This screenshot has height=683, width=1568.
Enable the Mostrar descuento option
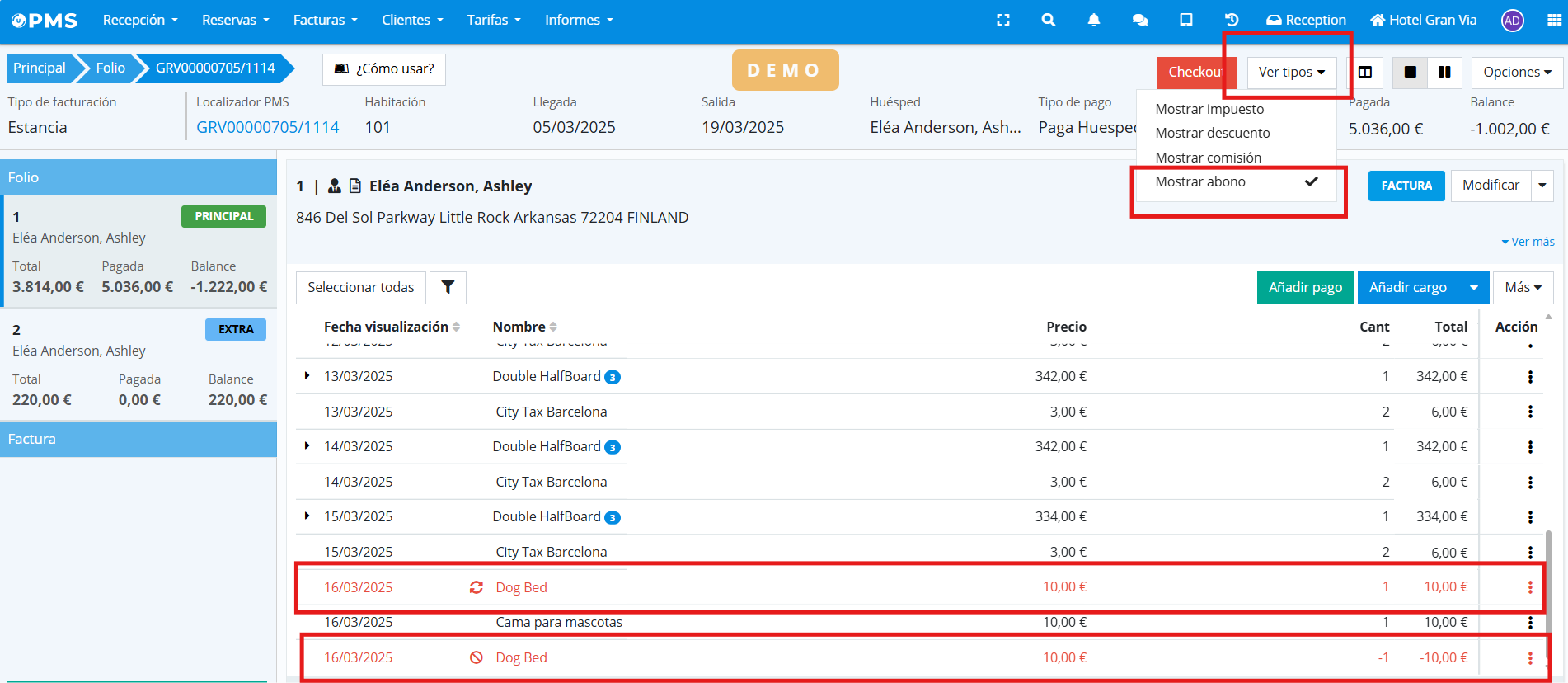pyautogui.click(x=1213, y=133)
